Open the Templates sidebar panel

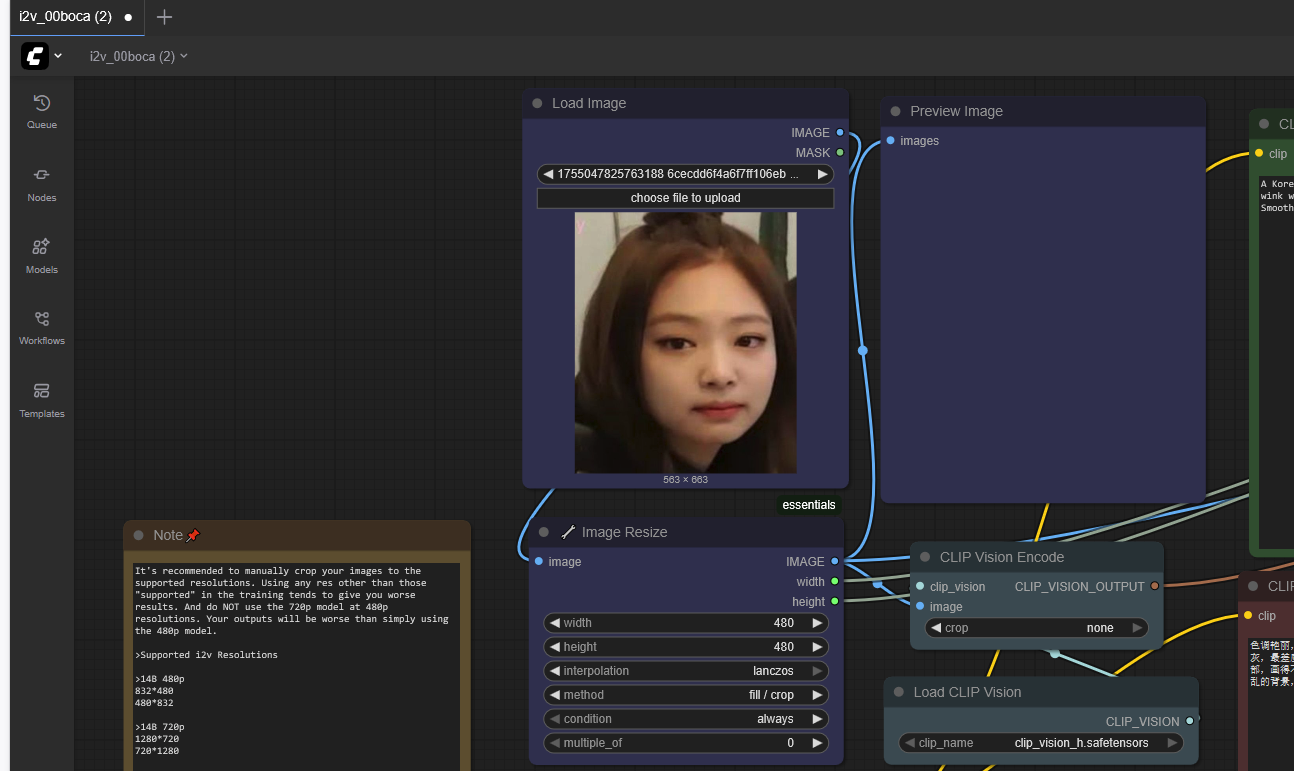point(42,399)
